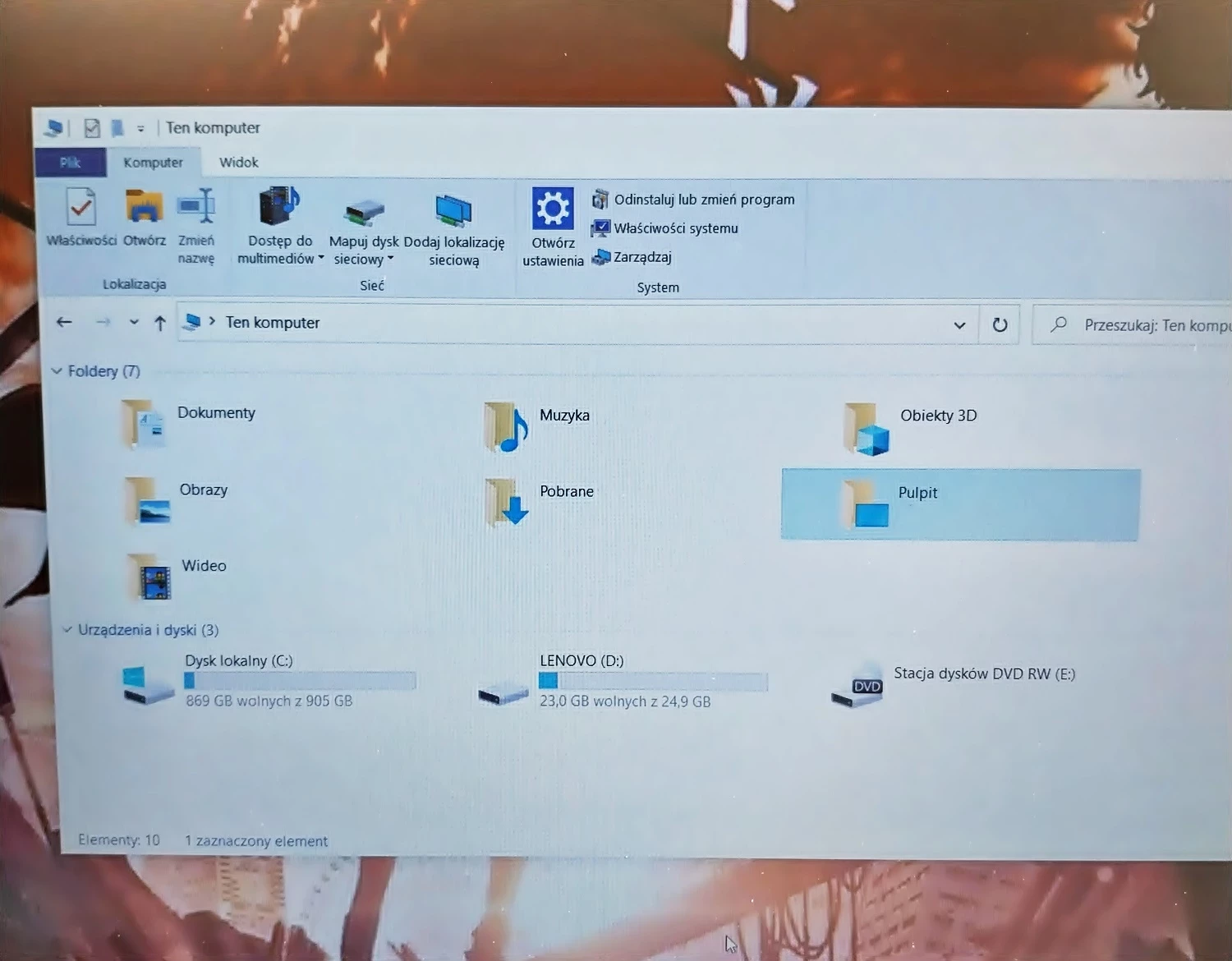The height and width of the screenshot is (961, 1232).
Task: Open the Dodaj lokalizację sieciową tool
Action: pos(453,212)
